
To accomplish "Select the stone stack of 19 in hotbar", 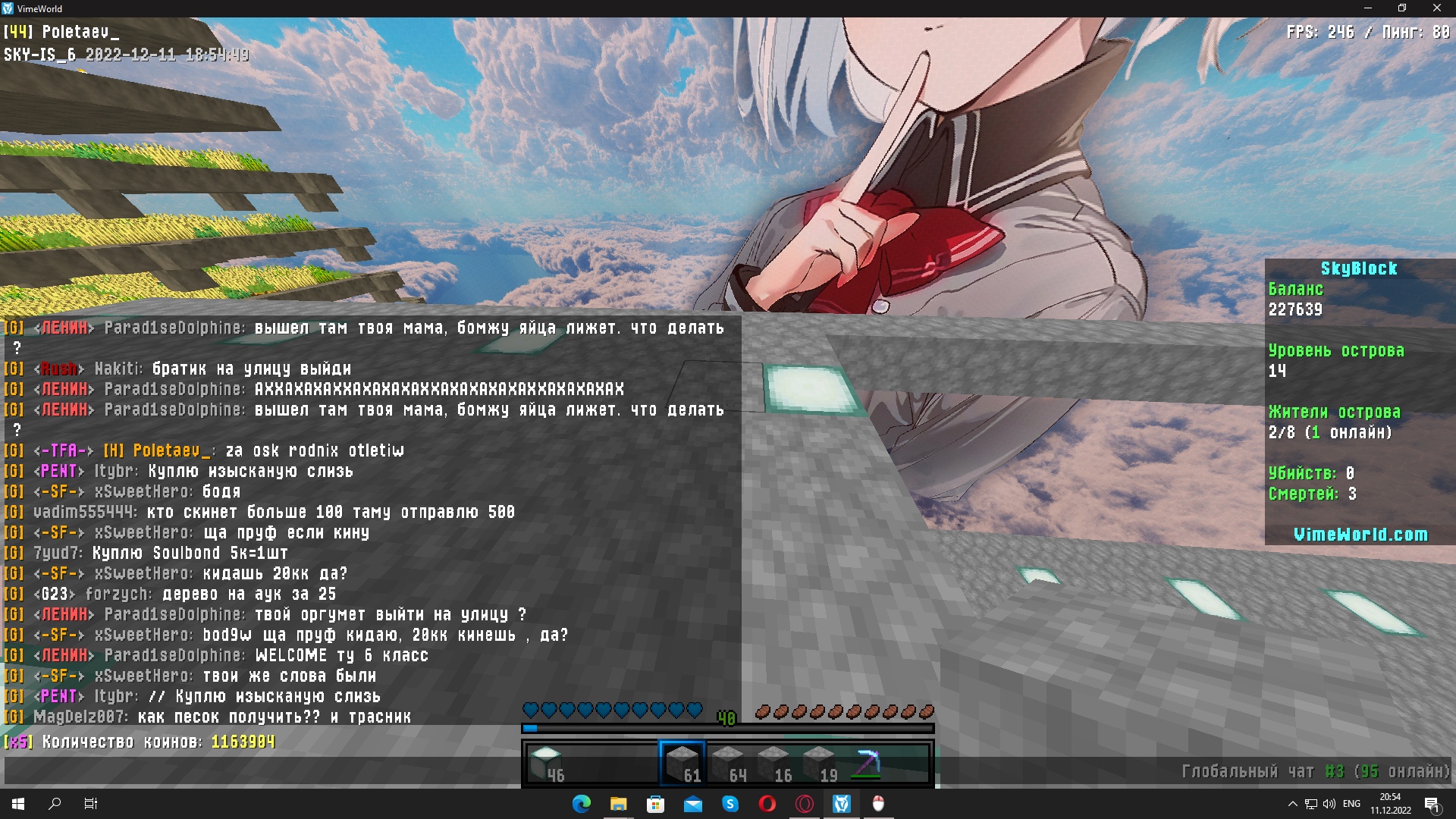I will 820,763.
